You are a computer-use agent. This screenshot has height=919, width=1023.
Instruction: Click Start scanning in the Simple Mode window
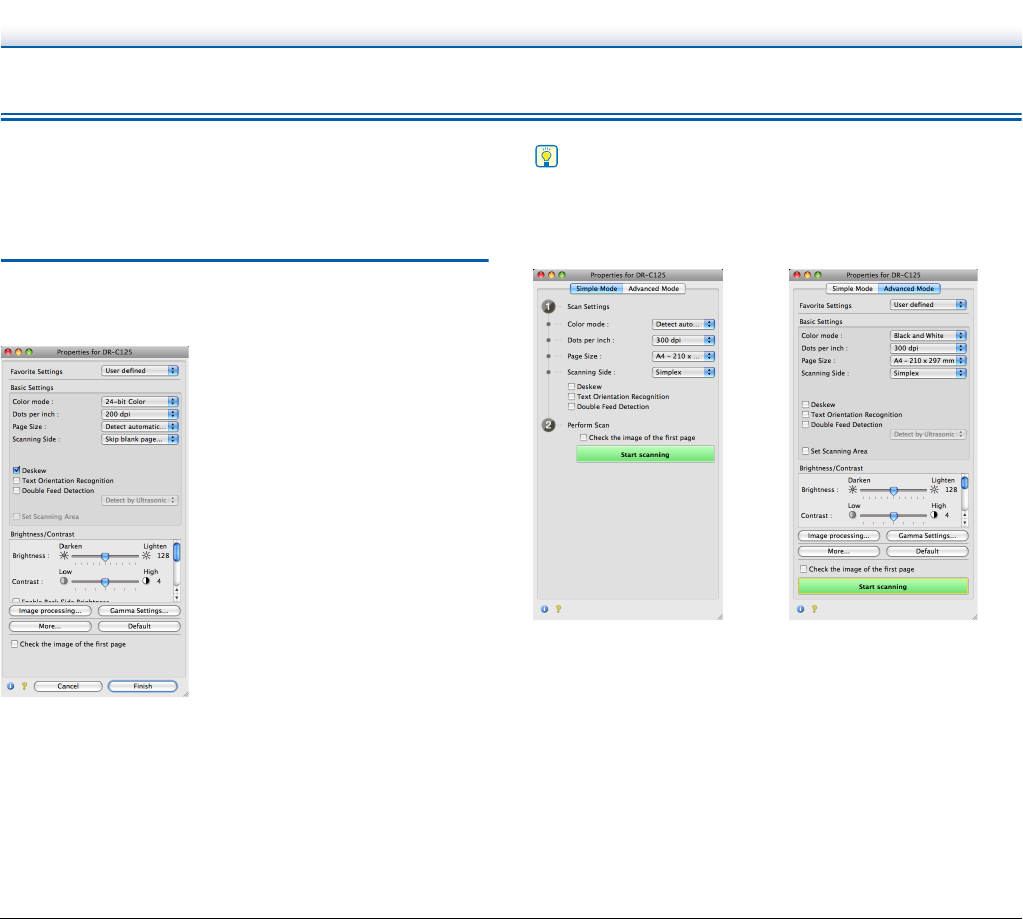(645, 455)
